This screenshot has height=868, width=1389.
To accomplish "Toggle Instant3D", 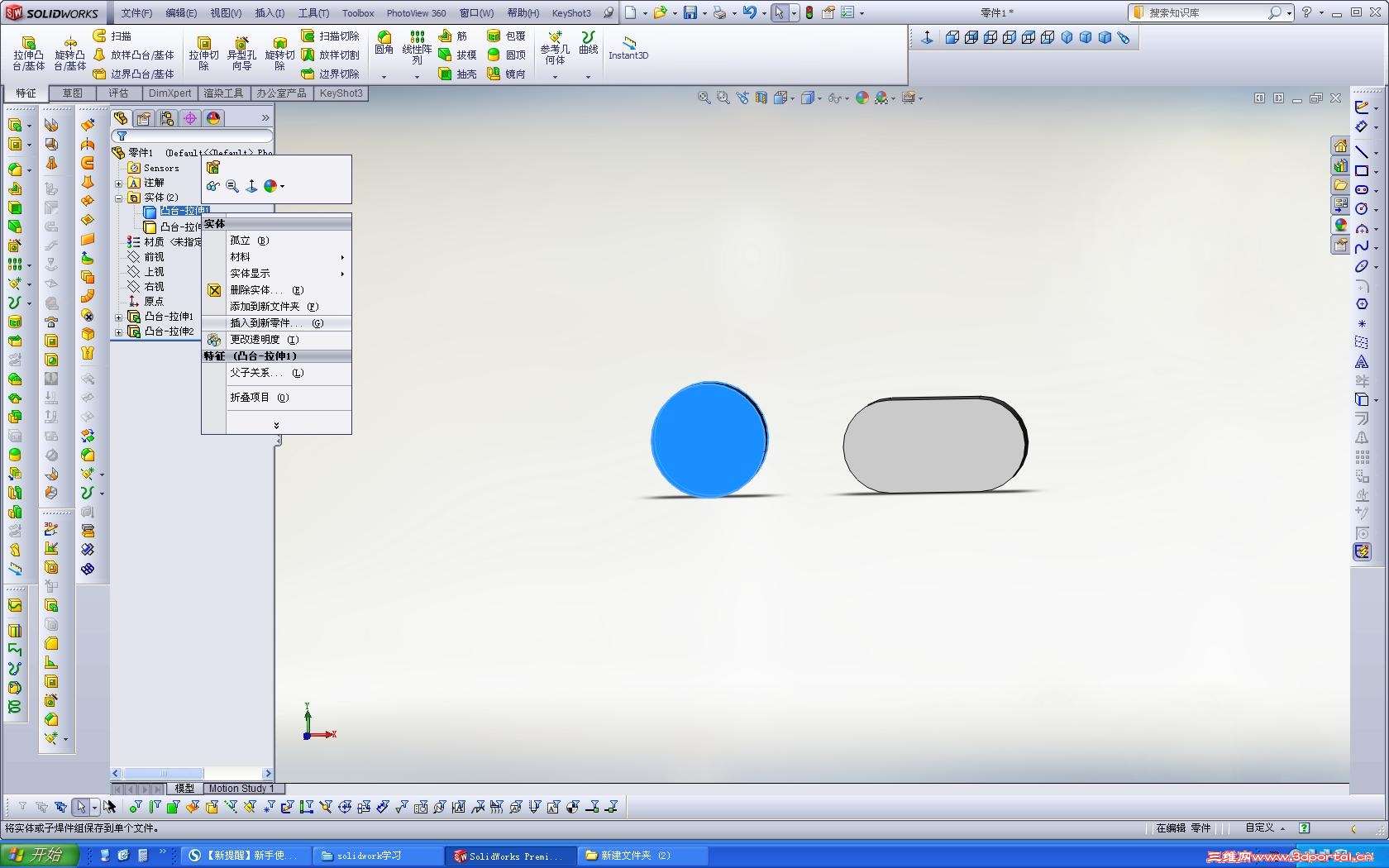I will 628,48.
